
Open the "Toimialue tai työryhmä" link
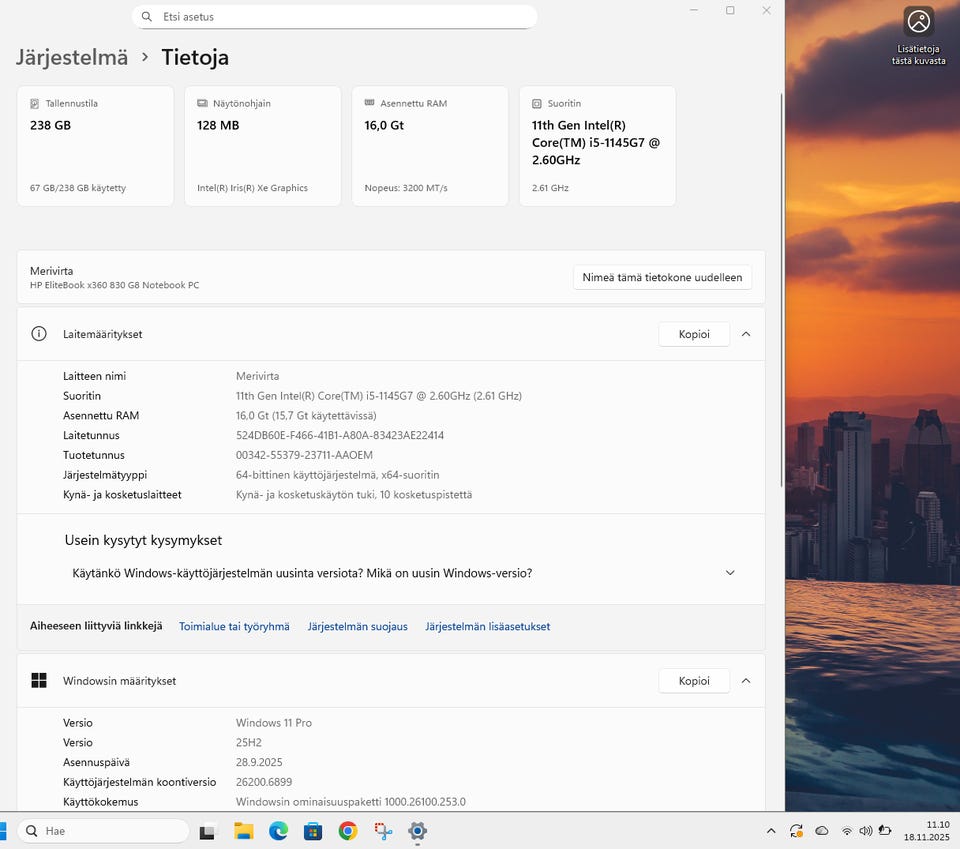coord(234,627)
